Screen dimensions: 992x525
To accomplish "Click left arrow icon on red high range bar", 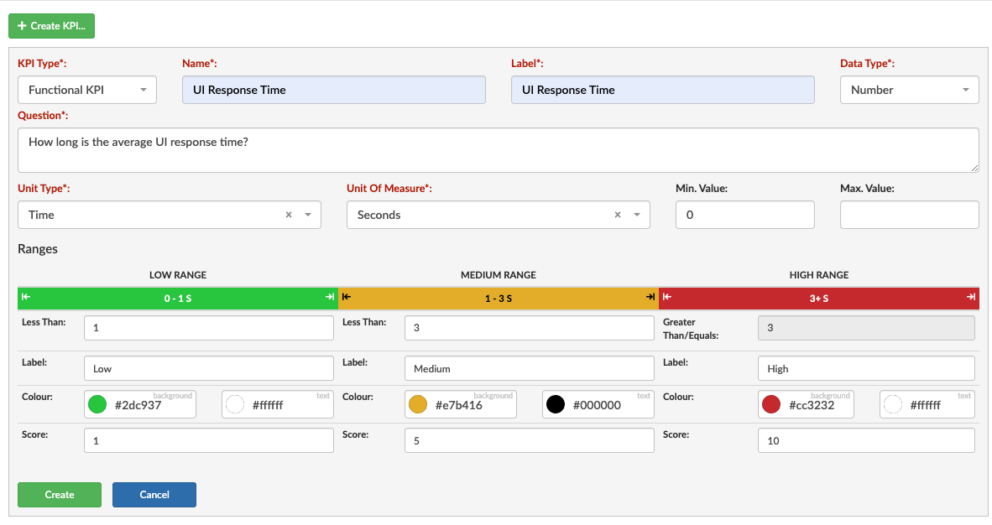I will click(x=667, y=297).
